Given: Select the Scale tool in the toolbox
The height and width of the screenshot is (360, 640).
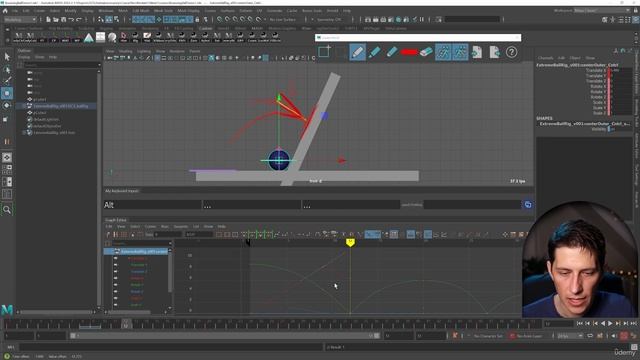Looking at the screenshot, I should pyautogui.click(x=6, y=119).
